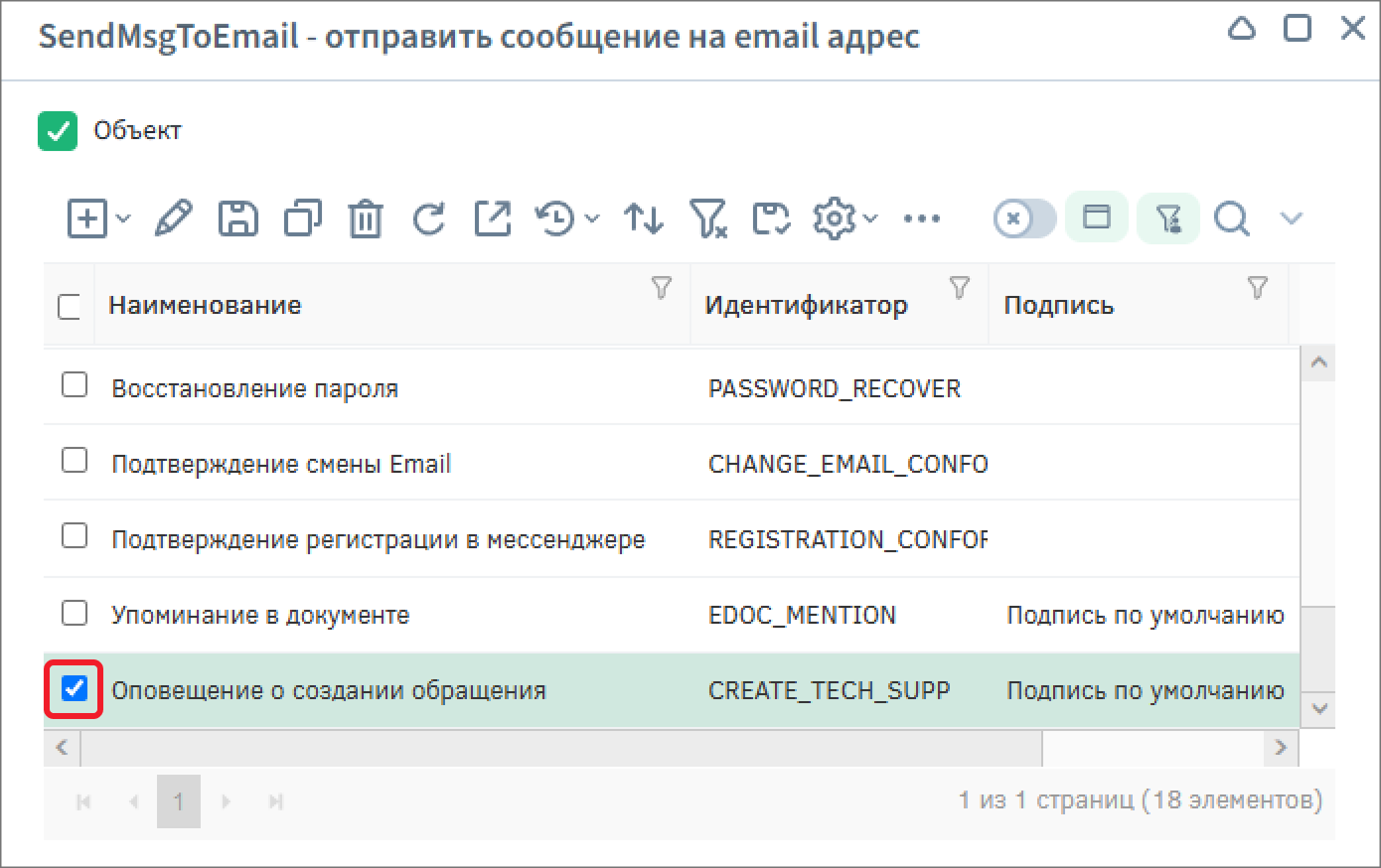Check the Подтверждение регистрации в мессенджере checkbox
The height and width of the screenshot is (868, 1381).
tap(75, 535)
